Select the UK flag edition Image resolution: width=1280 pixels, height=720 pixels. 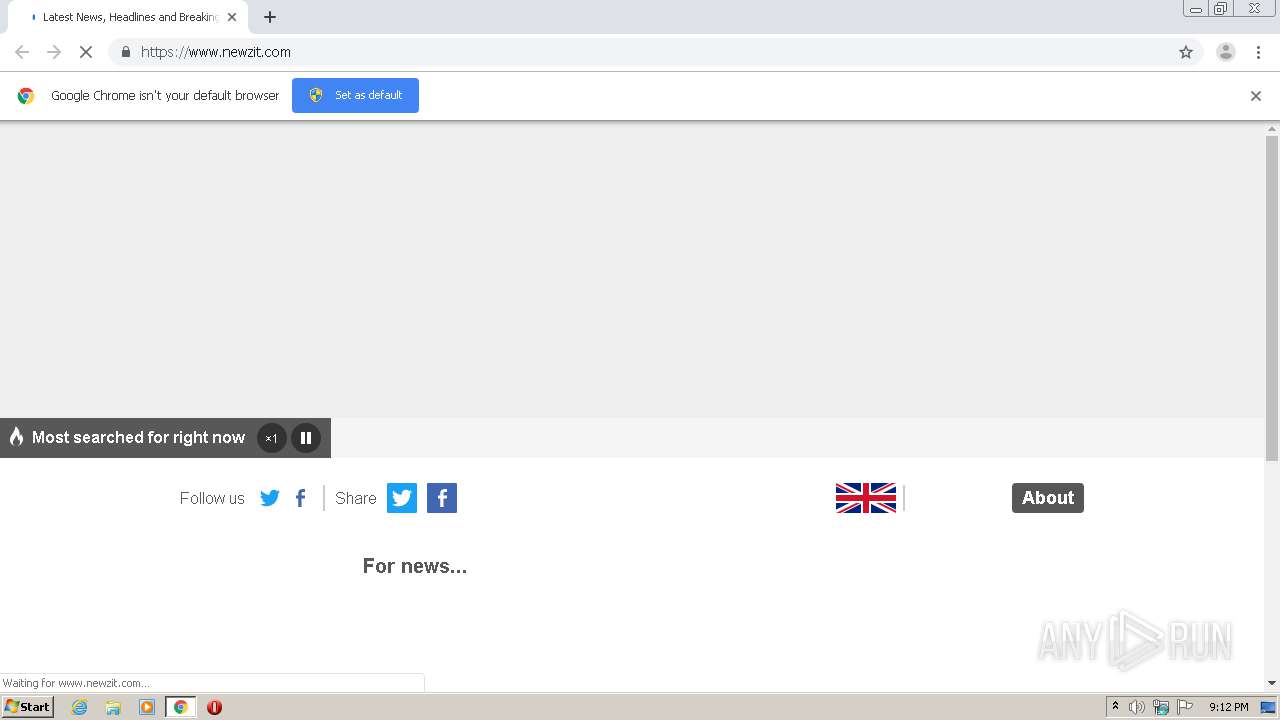coord(866,498)
